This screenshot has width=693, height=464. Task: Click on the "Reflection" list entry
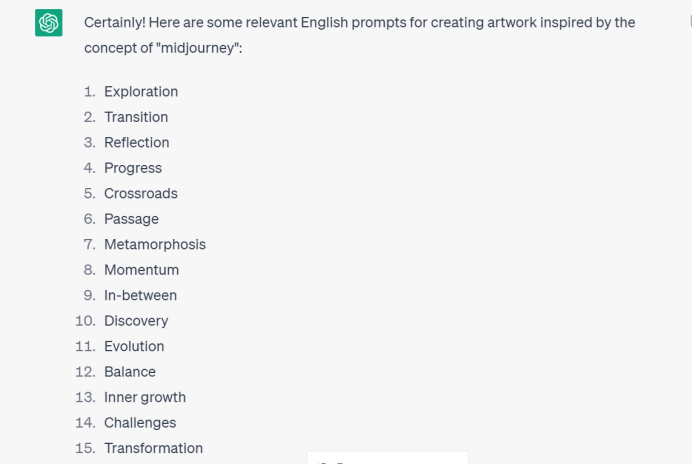137,143
